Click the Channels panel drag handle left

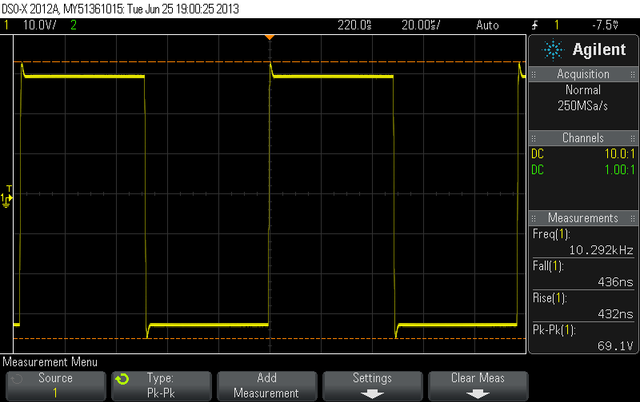click(x=533, y=138)
